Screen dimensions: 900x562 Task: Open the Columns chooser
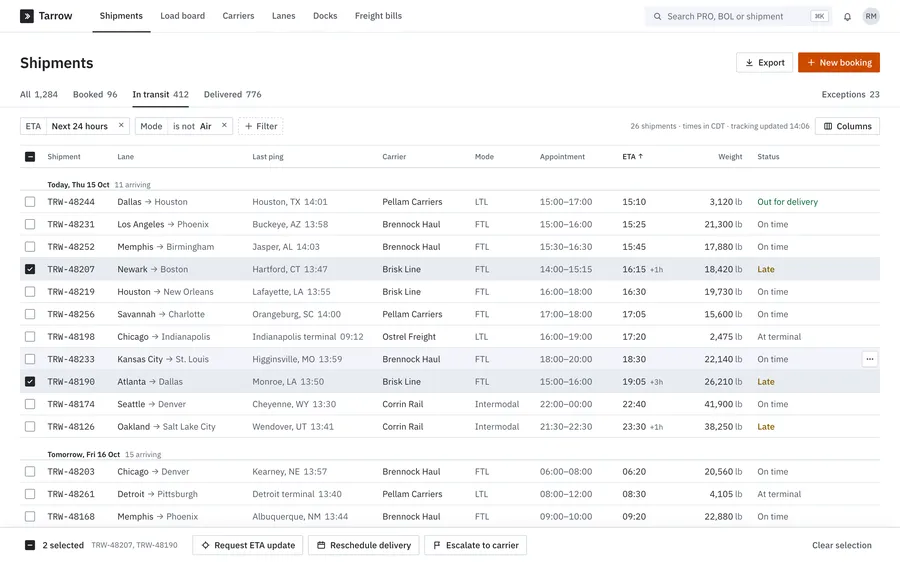coord(847,126)
